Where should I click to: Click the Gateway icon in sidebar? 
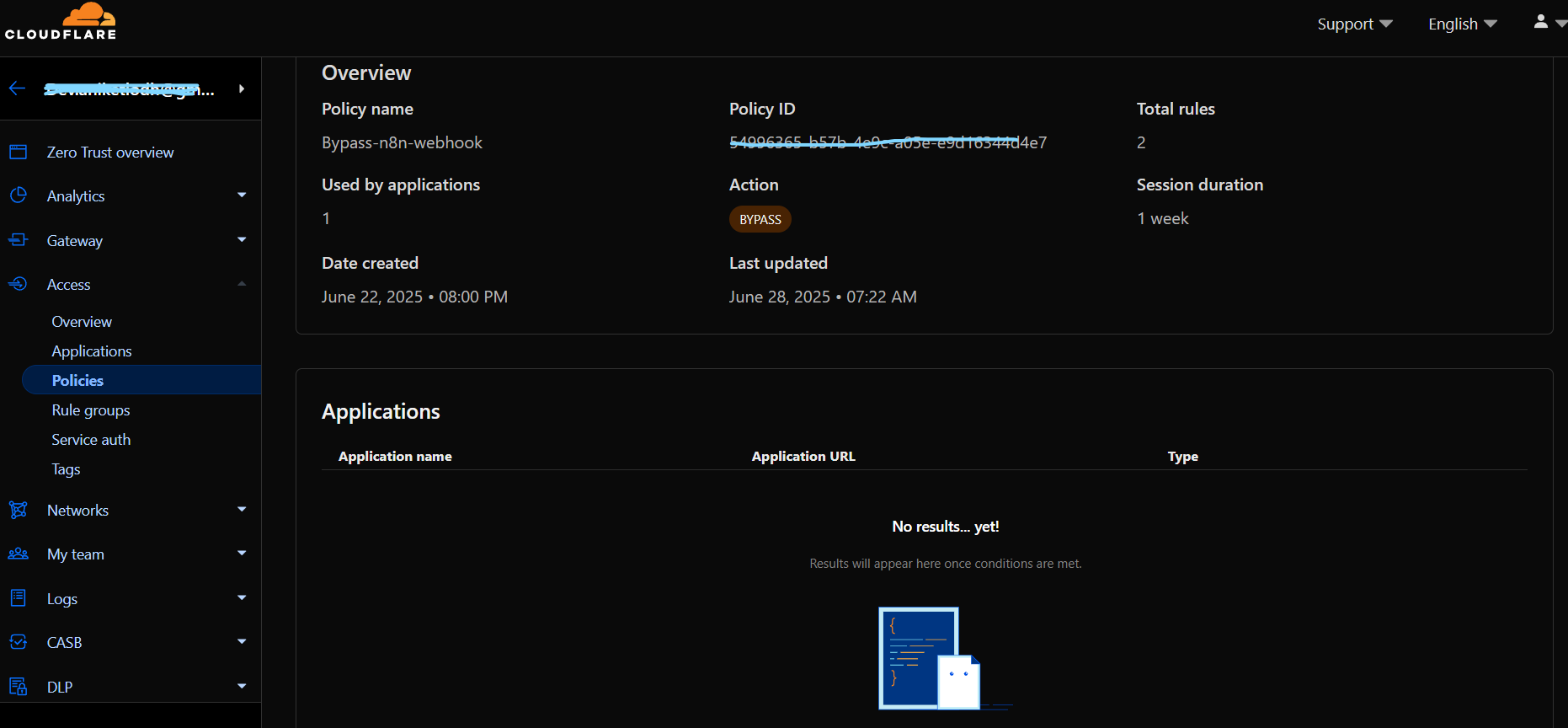[18, 240]
